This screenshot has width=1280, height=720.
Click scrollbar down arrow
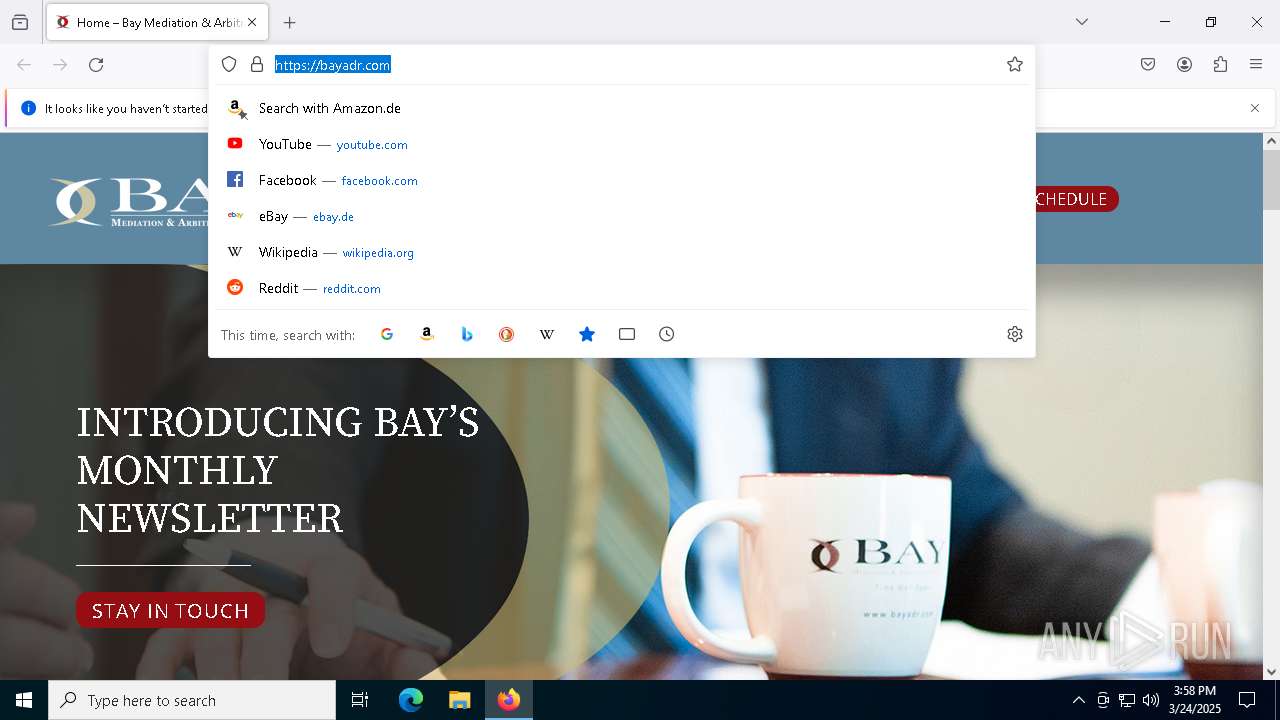tap(1271, 671)
